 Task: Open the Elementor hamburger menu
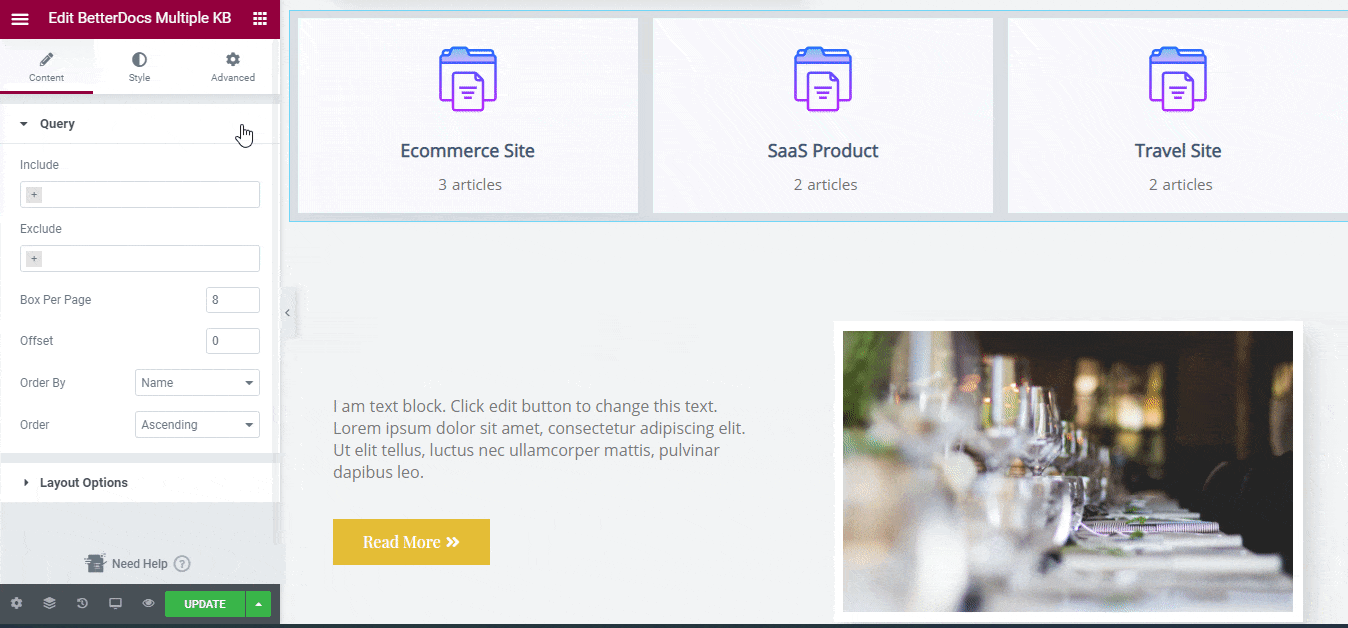click(20, 18)
